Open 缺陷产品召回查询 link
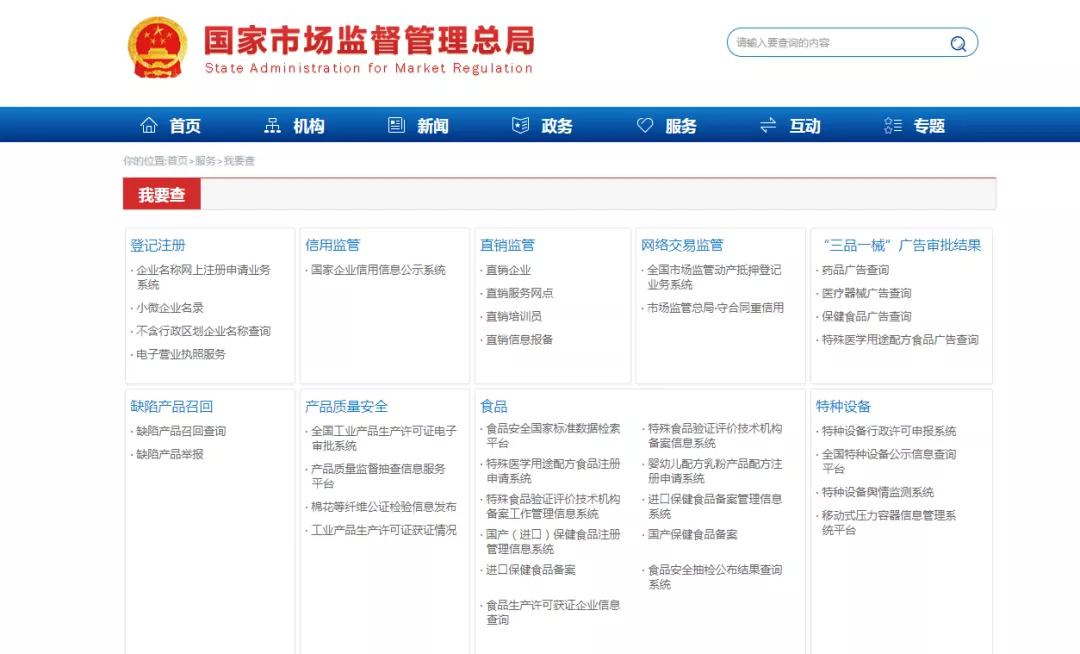Image resolution: width=1080 pixels, height=654 pixels. 180,431
